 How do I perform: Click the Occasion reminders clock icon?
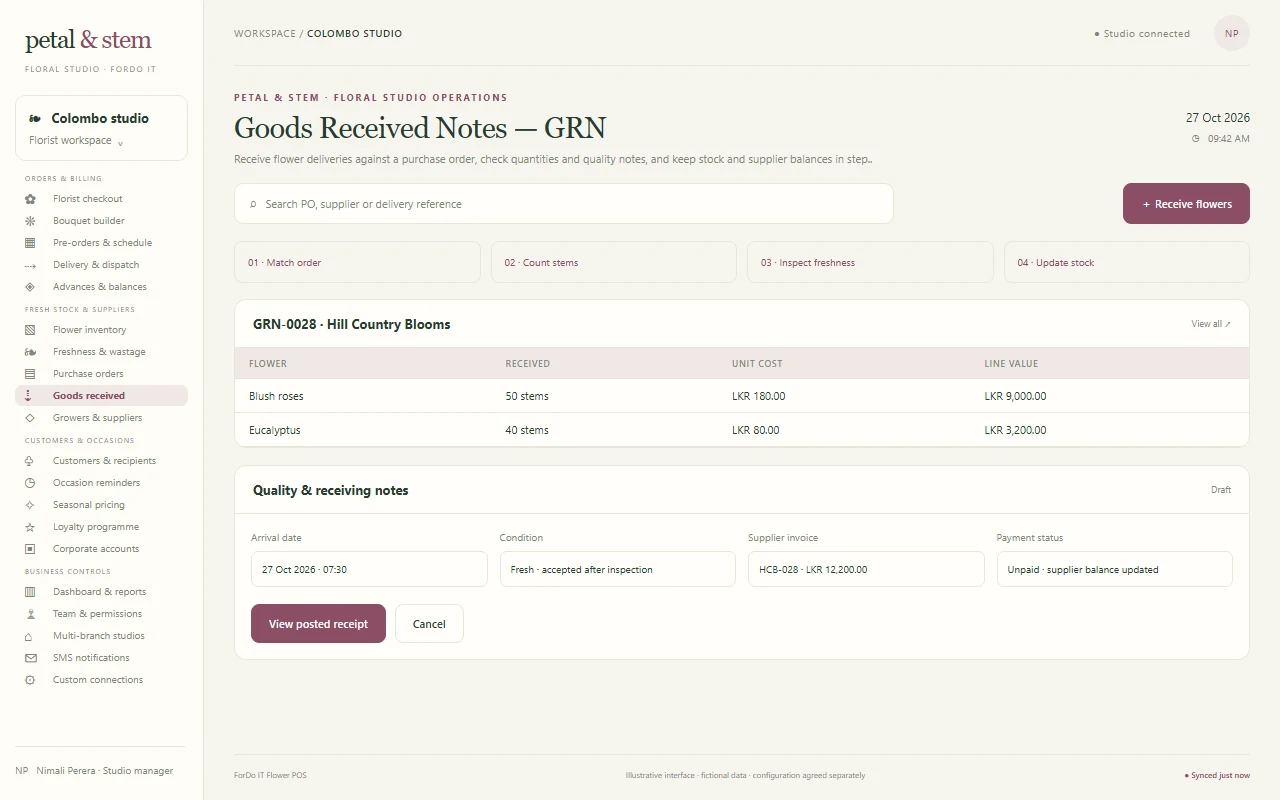30,483
